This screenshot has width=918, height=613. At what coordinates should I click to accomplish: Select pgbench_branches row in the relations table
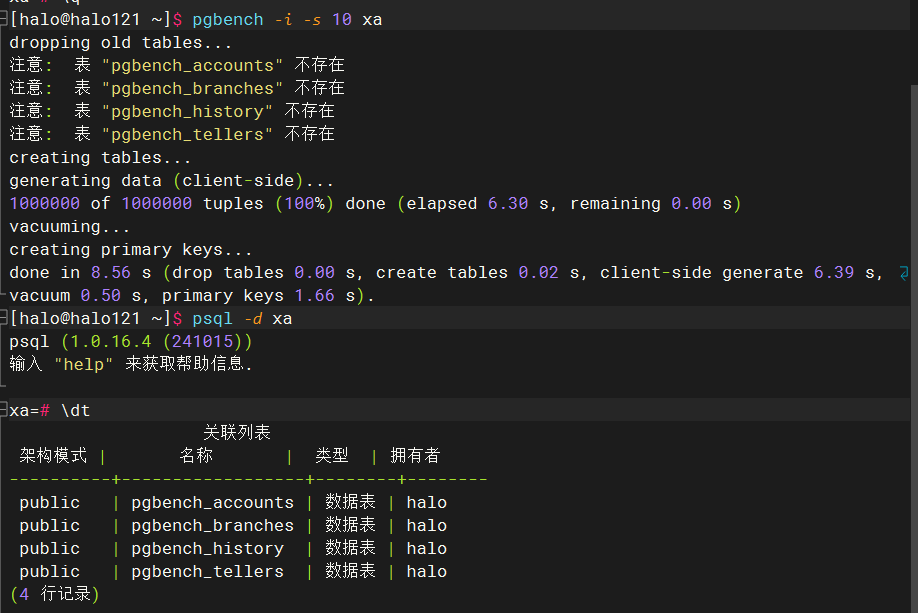[x=212, y=526]
